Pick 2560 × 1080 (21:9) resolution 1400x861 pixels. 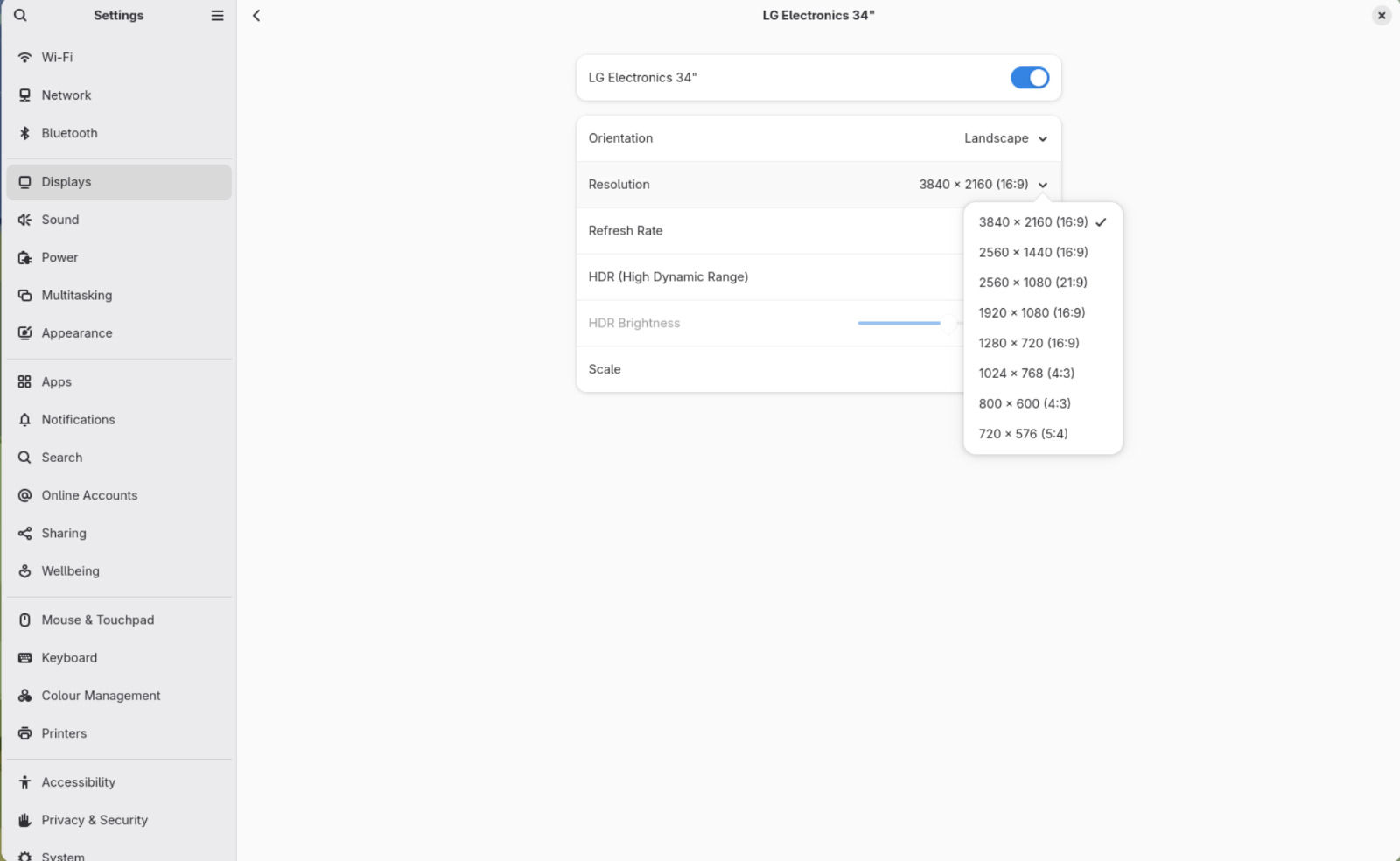click(x=1032, y=283)
